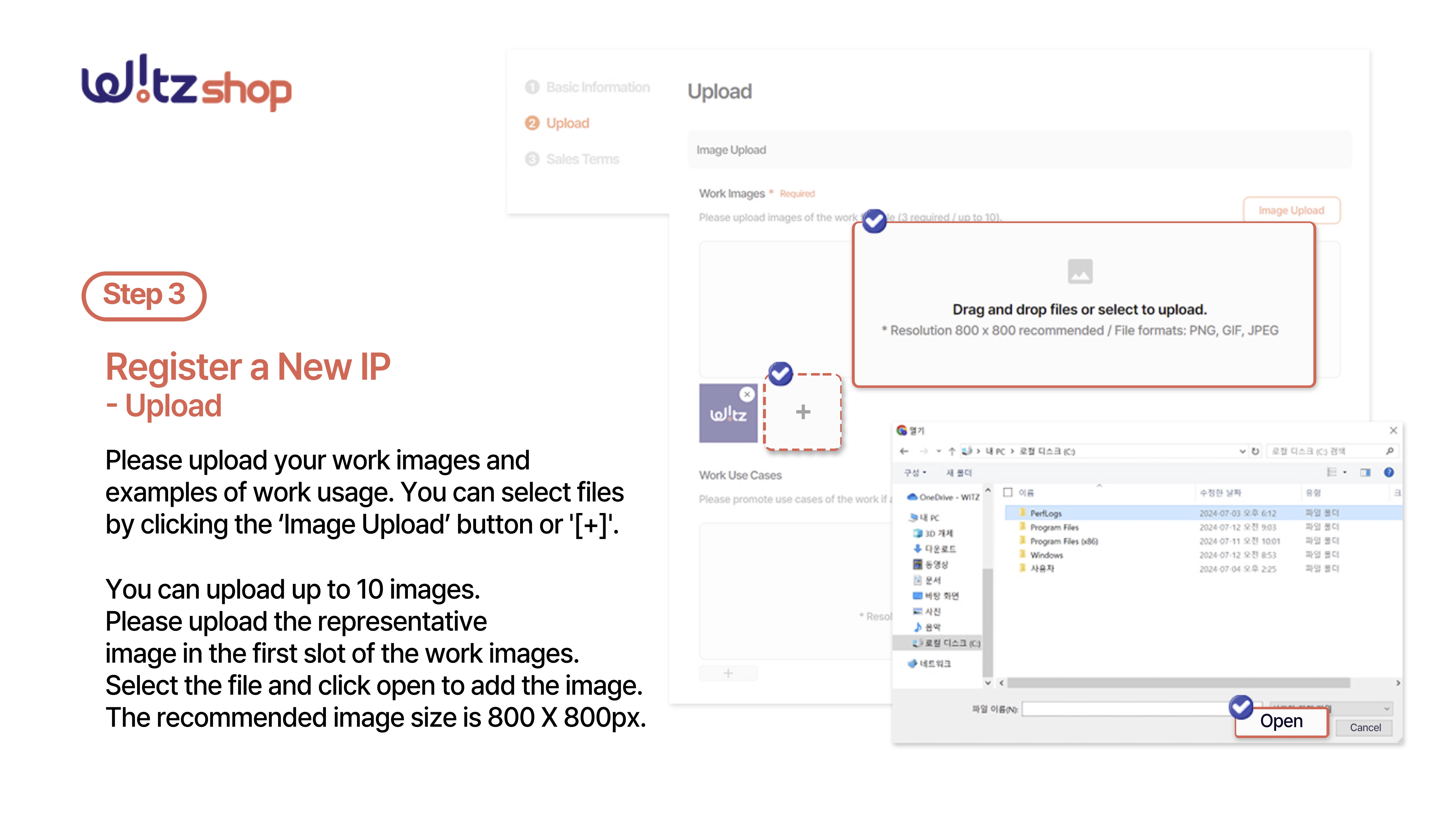Select 3D 개체 in navigation tree
Viewport: 1456px width, 820px height.
pos(933,533)
